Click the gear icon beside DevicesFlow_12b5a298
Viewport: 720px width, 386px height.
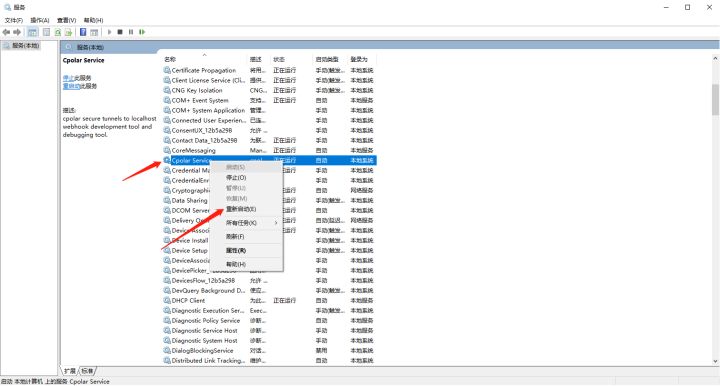tap(167, 280)
